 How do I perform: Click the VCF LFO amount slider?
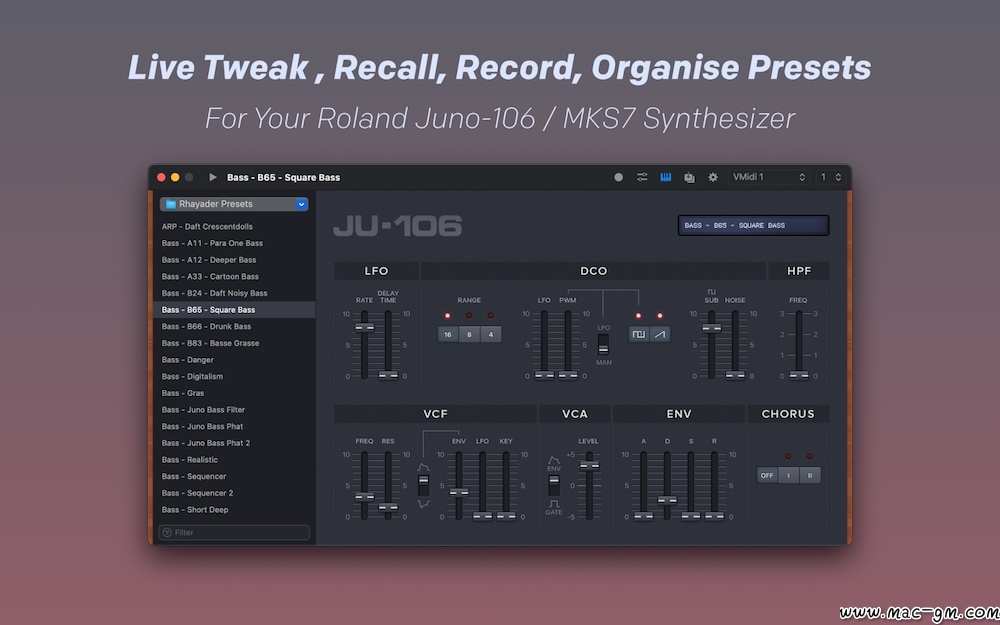[x=482, y=516]
